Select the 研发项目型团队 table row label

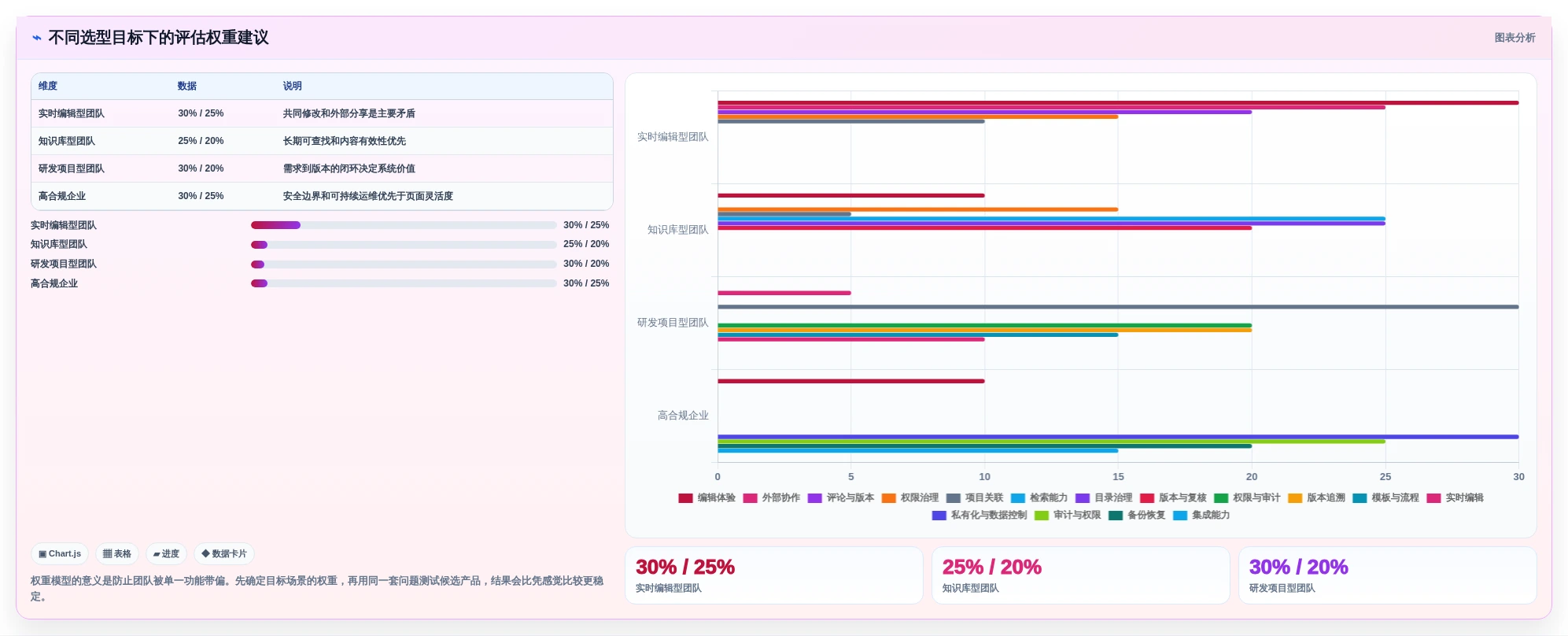coord(72,169)
